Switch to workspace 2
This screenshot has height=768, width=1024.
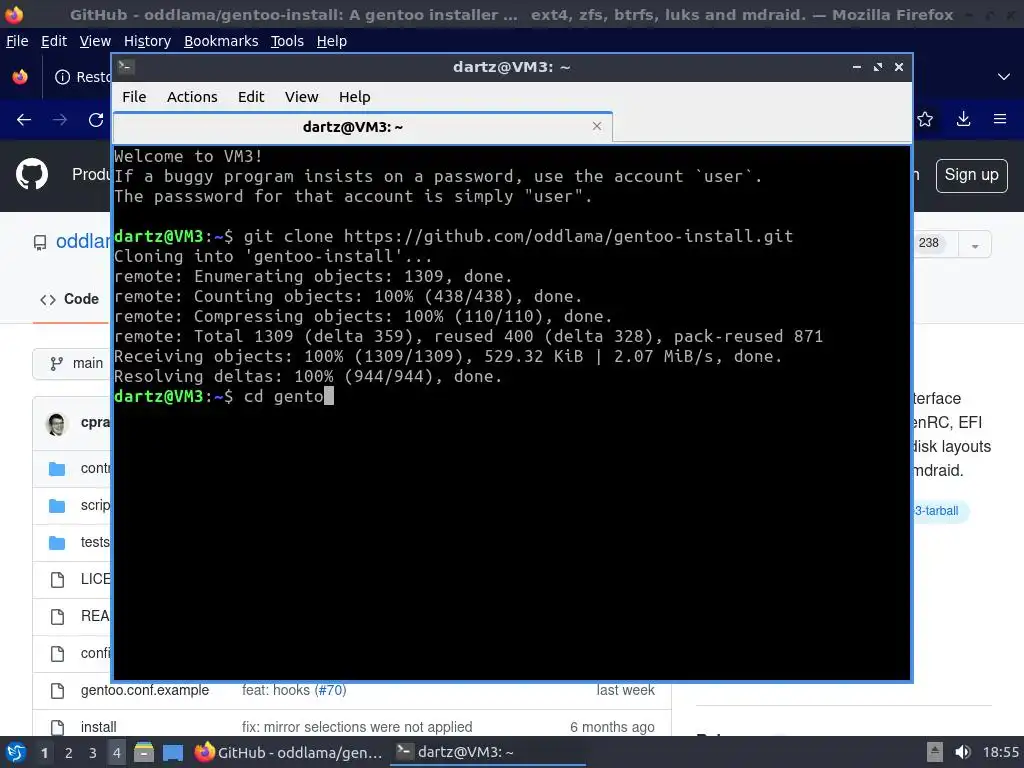(69, 753)
